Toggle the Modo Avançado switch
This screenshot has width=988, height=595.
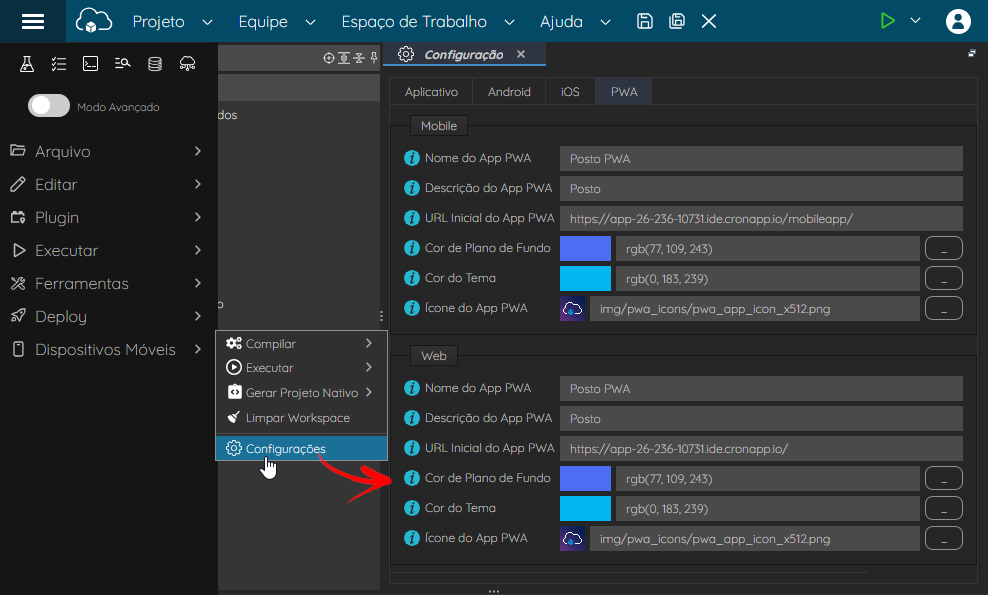pyautogui.click(x=49, y=106)
